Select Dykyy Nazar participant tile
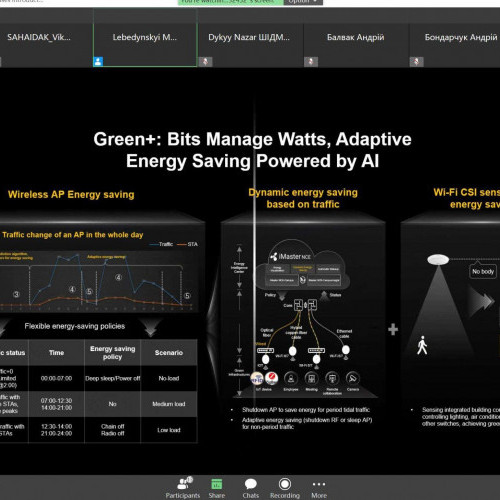The image size is (500, 500). pyautogui.click(x=251, y=45)
